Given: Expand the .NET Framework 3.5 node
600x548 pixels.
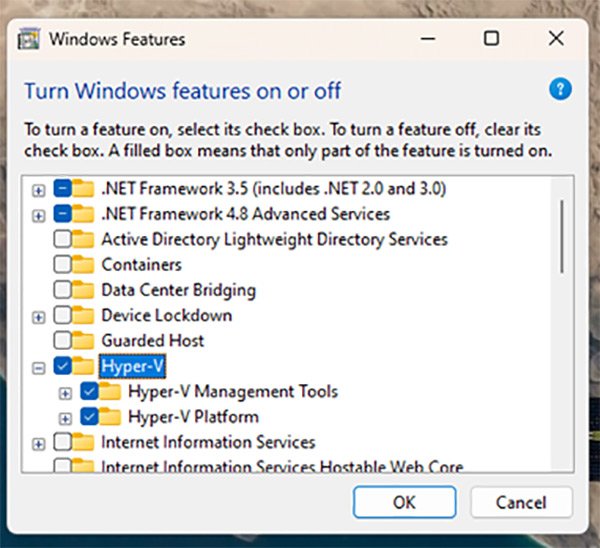Looking at the screenshot, I should 38,189.
